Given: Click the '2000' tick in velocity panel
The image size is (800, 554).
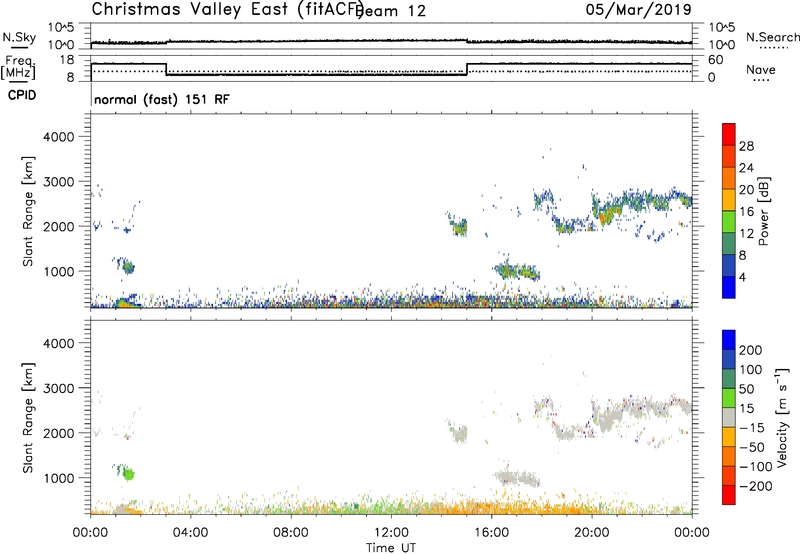Looking at the screenshot, I should [58, 433].
